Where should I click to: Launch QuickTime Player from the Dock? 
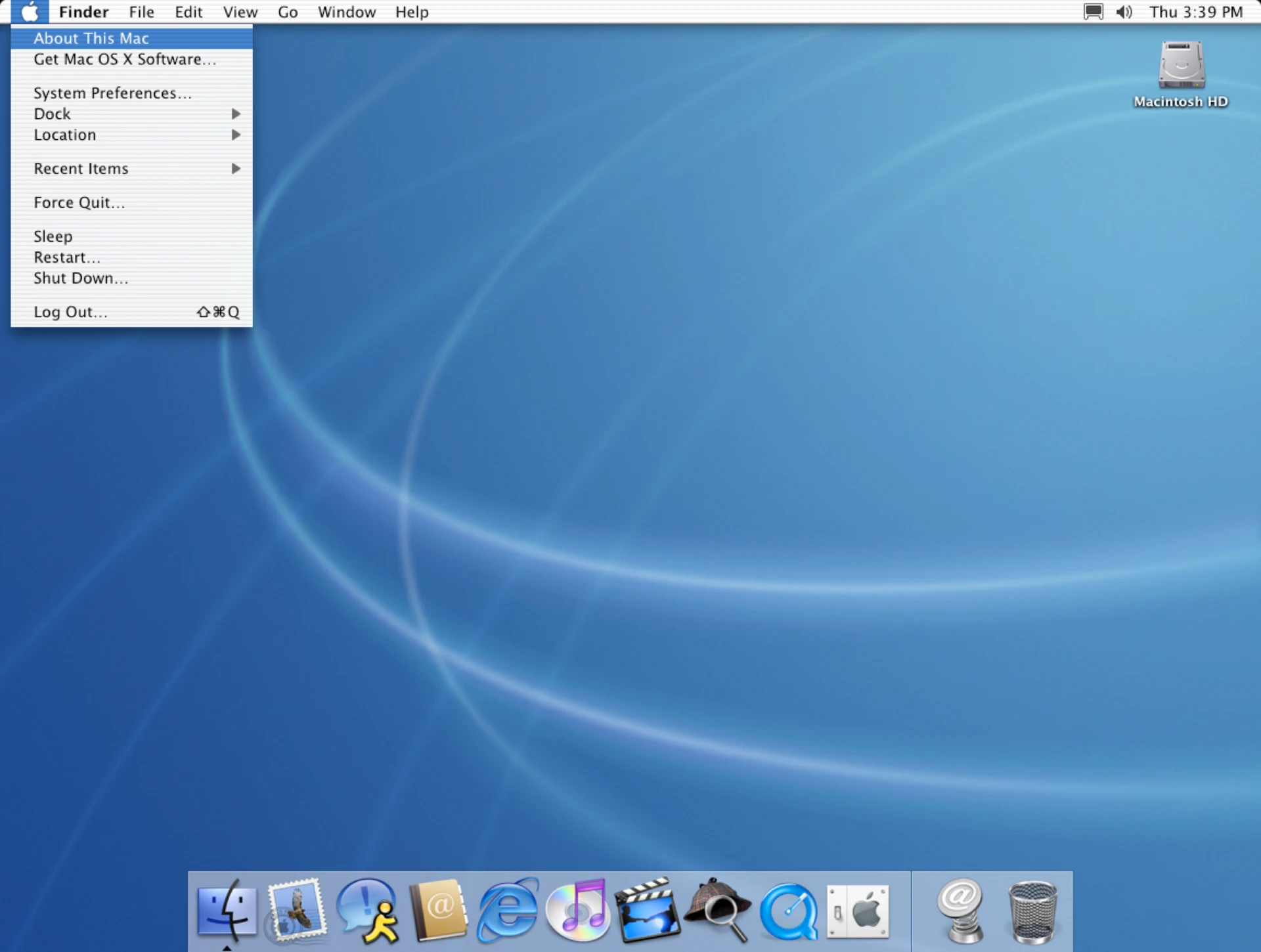point(789,913)
